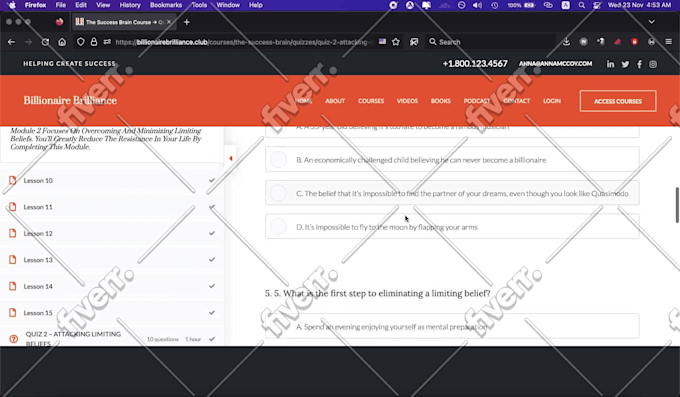
Task: Open the macOS volume icon
Action: pyautogui.click(x=477, y=5)
